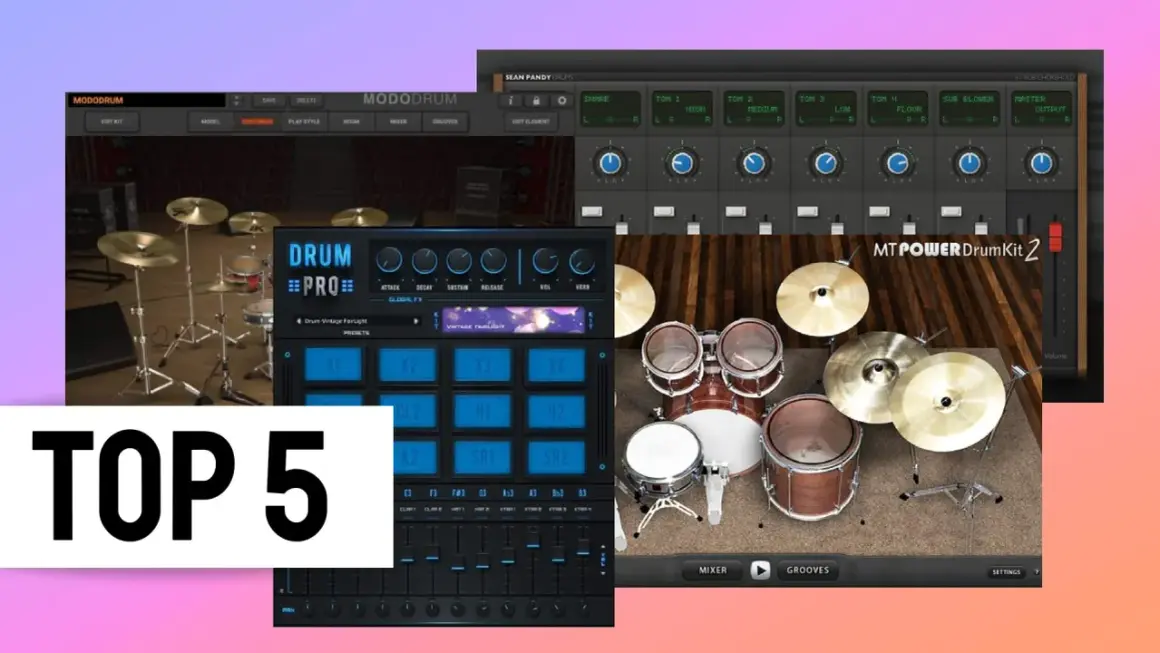Click the Tom 1 High pan knob
The height and width of the screenshot is (653, 1160).
coord(681,163)
